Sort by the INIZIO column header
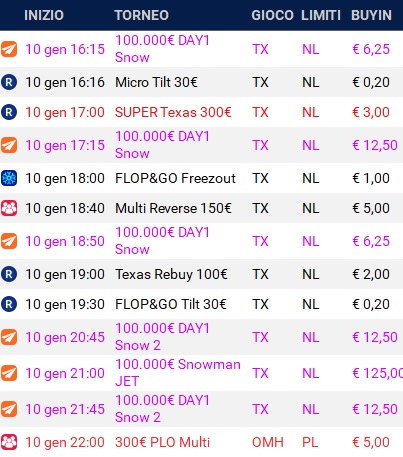 [x=44, y=15]
